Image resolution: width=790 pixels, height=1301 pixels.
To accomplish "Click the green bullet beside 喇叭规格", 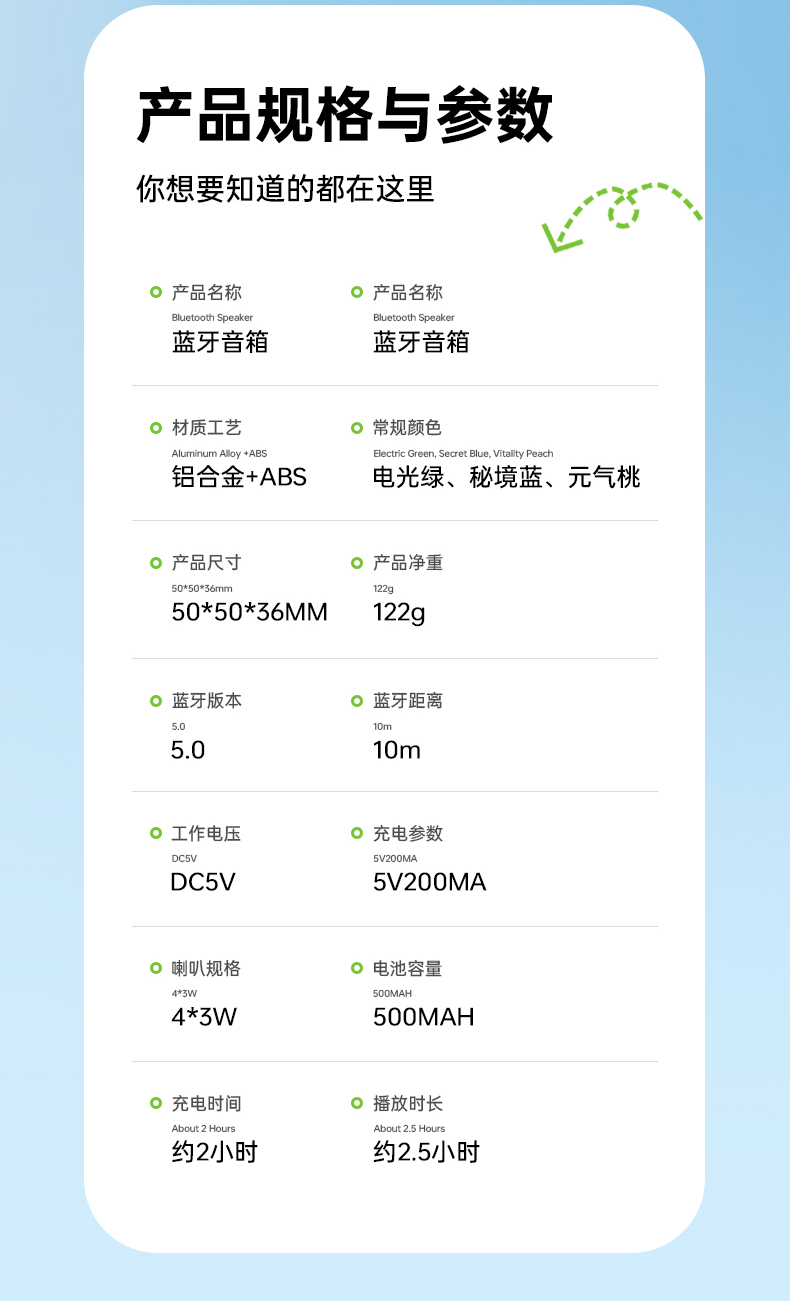I will click(x=155, y=968).
